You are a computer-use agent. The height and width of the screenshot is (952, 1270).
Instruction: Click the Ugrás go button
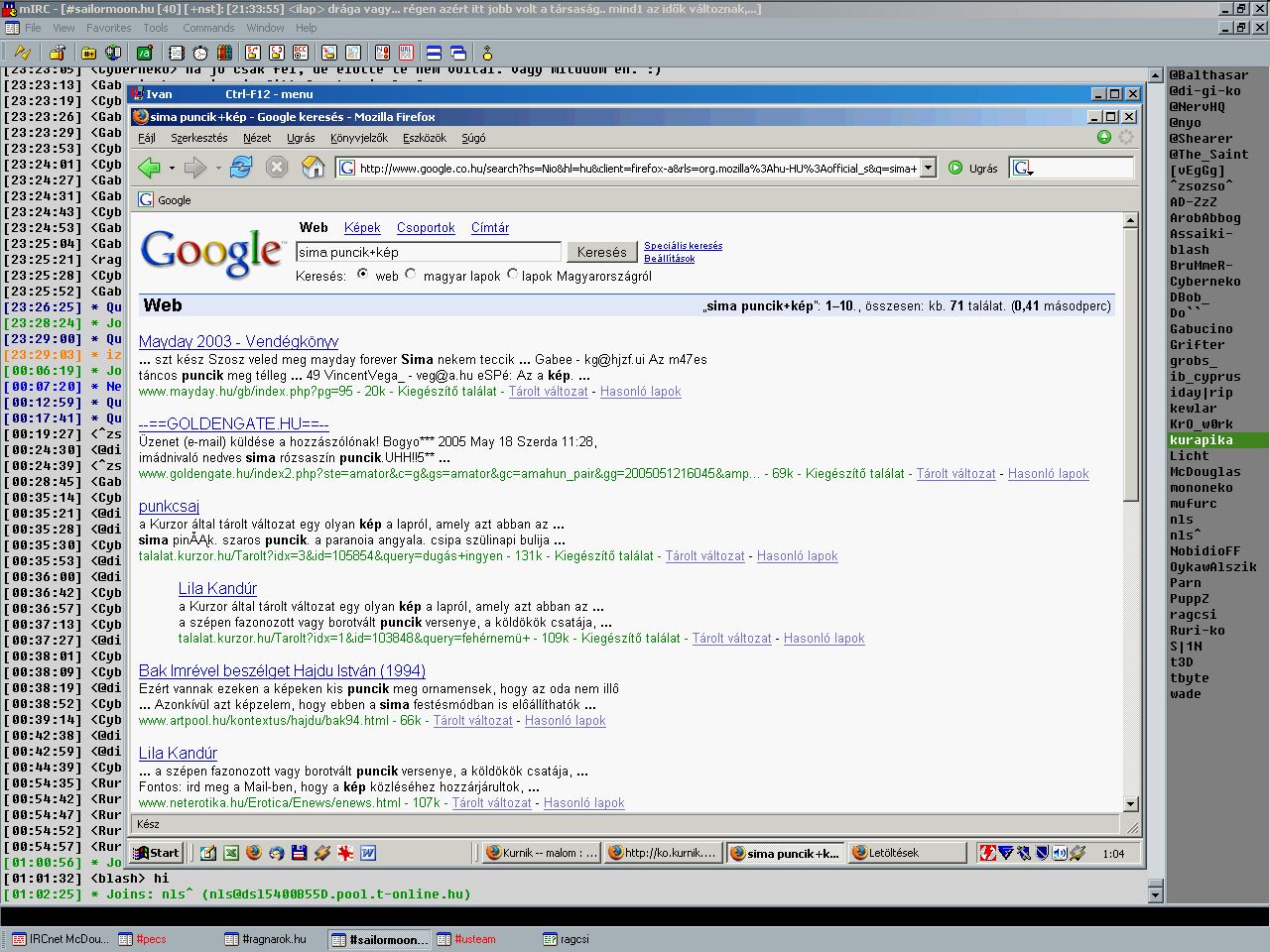972,168
